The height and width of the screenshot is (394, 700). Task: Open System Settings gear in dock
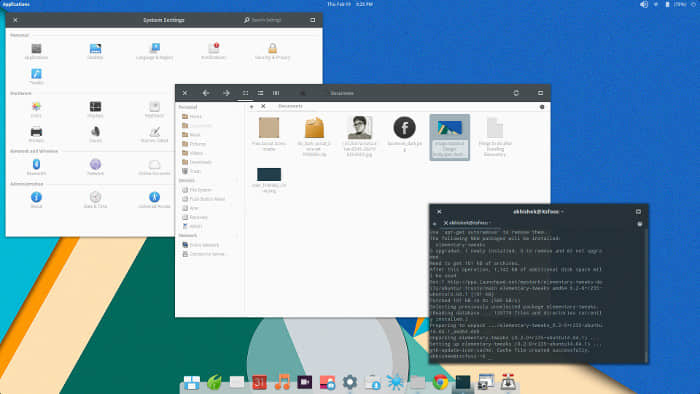tap(350, 382)
